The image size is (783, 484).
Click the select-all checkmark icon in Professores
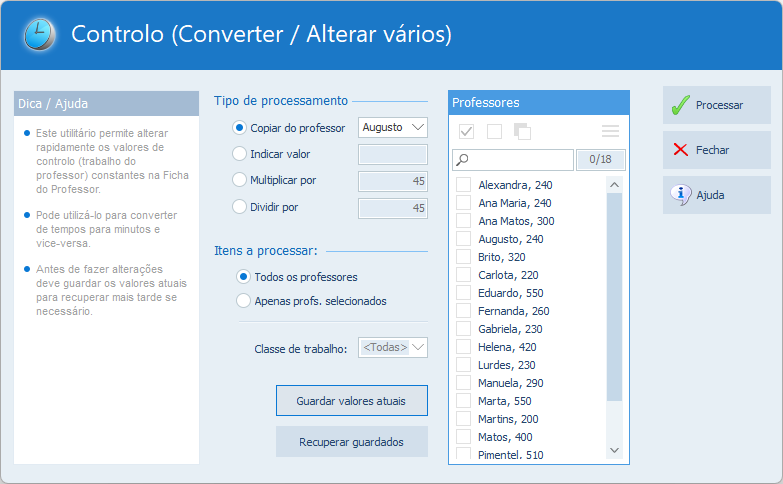[466, 131]
